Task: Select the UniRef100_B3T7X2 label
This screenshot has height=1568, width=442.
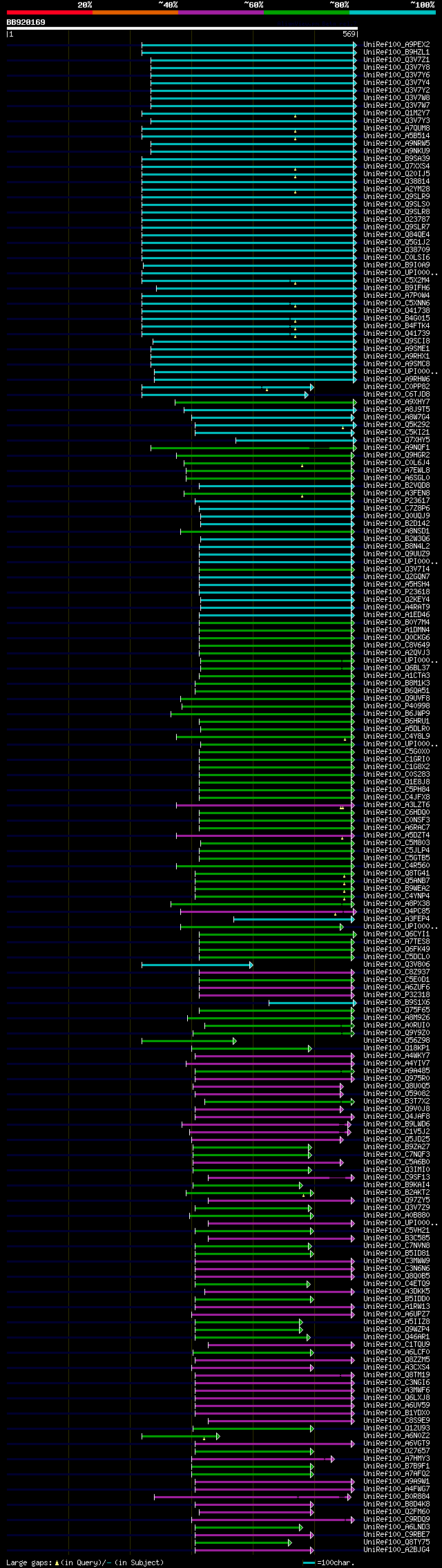Action: (396, 1101)
